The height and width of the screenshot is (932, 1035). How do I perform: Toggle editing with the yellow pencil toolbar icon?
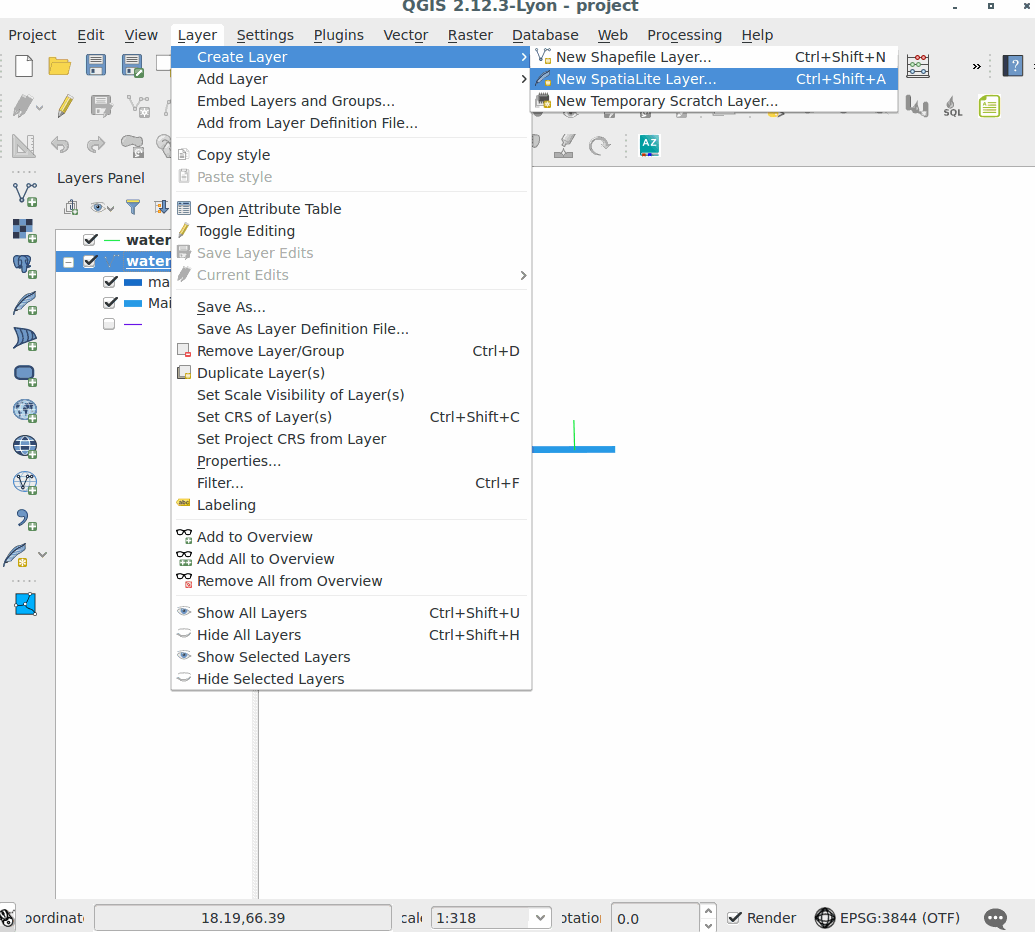(65, 106)
